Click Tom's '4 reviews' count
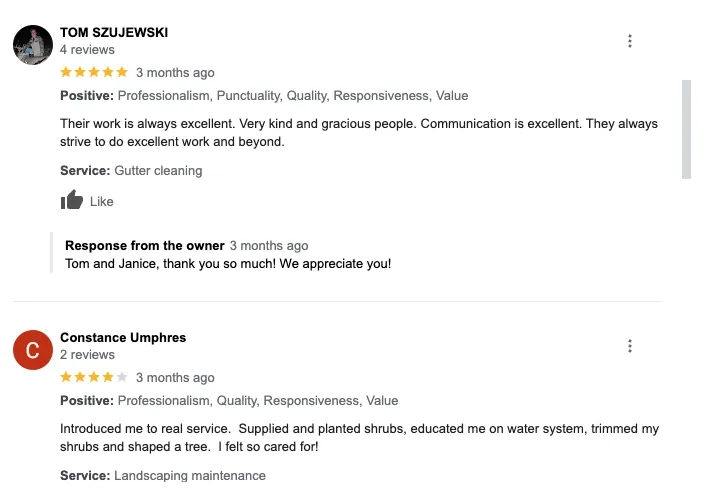The image size is (705, 504). (87, 49)
